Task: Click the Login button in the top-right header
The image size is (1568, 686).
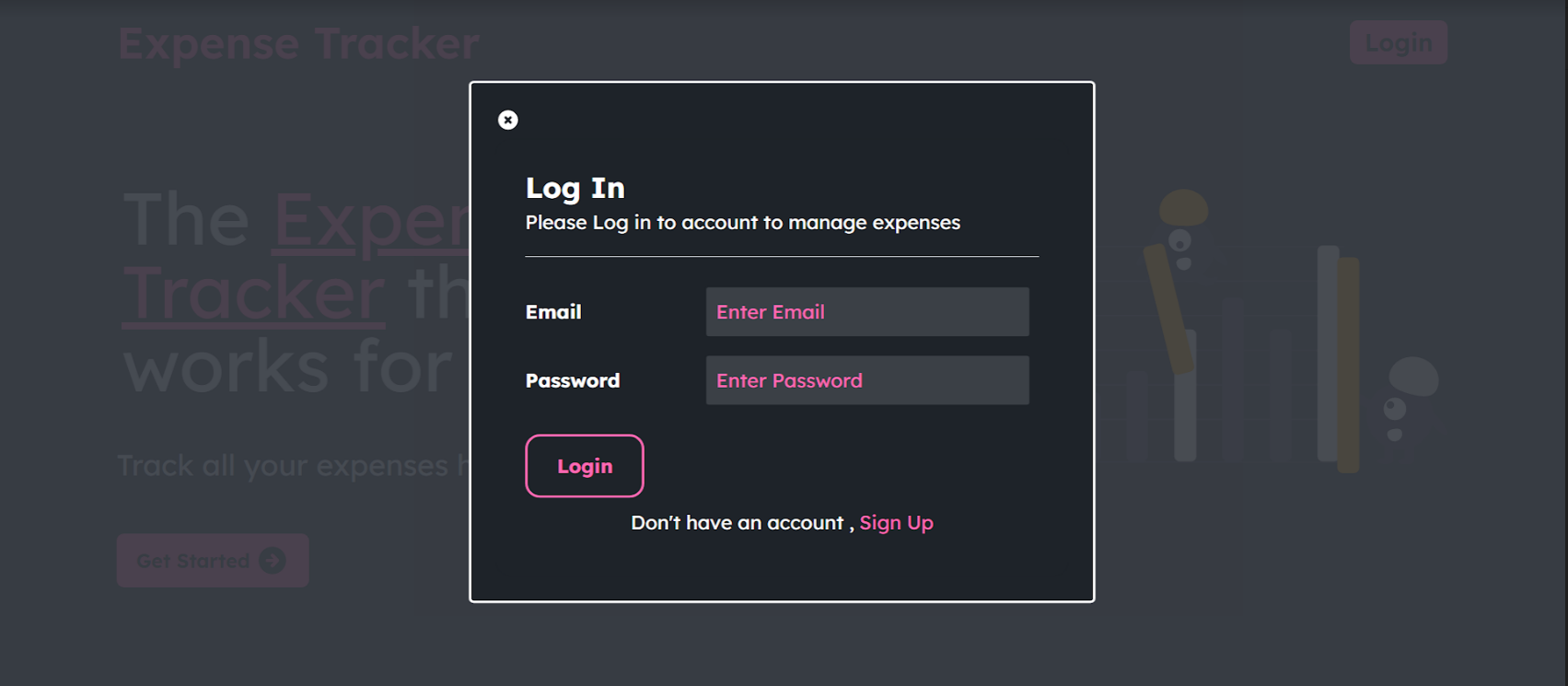Action: 1398,41
